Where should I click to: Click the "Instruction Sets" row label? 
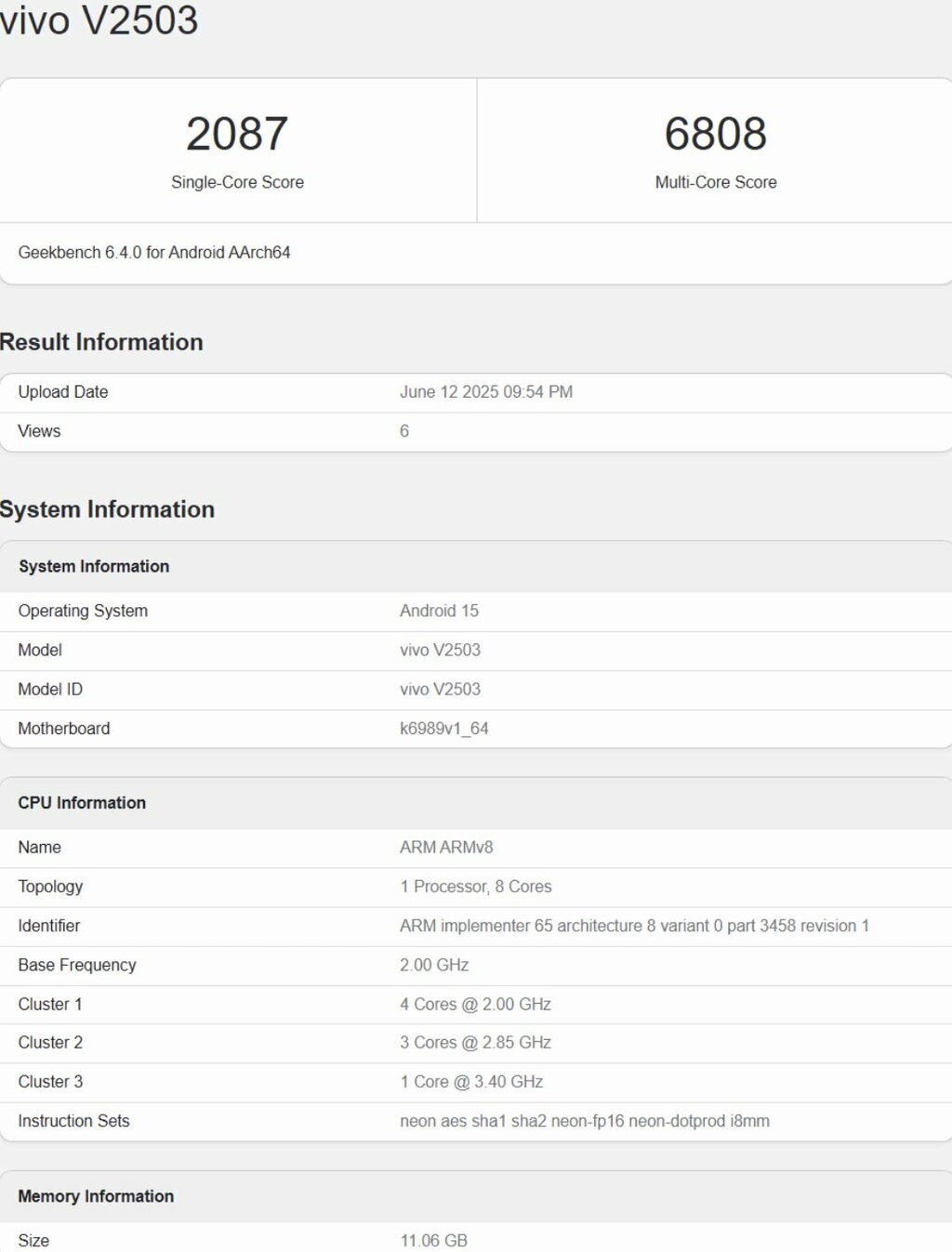73,1121
